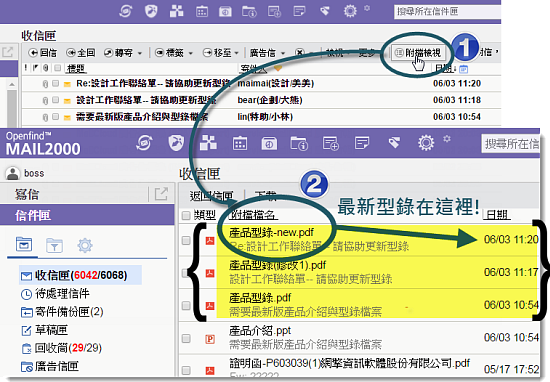The image size is (550, 382).
Task: Check mail from lin(特助/小林)
Action: click(55, 116)
